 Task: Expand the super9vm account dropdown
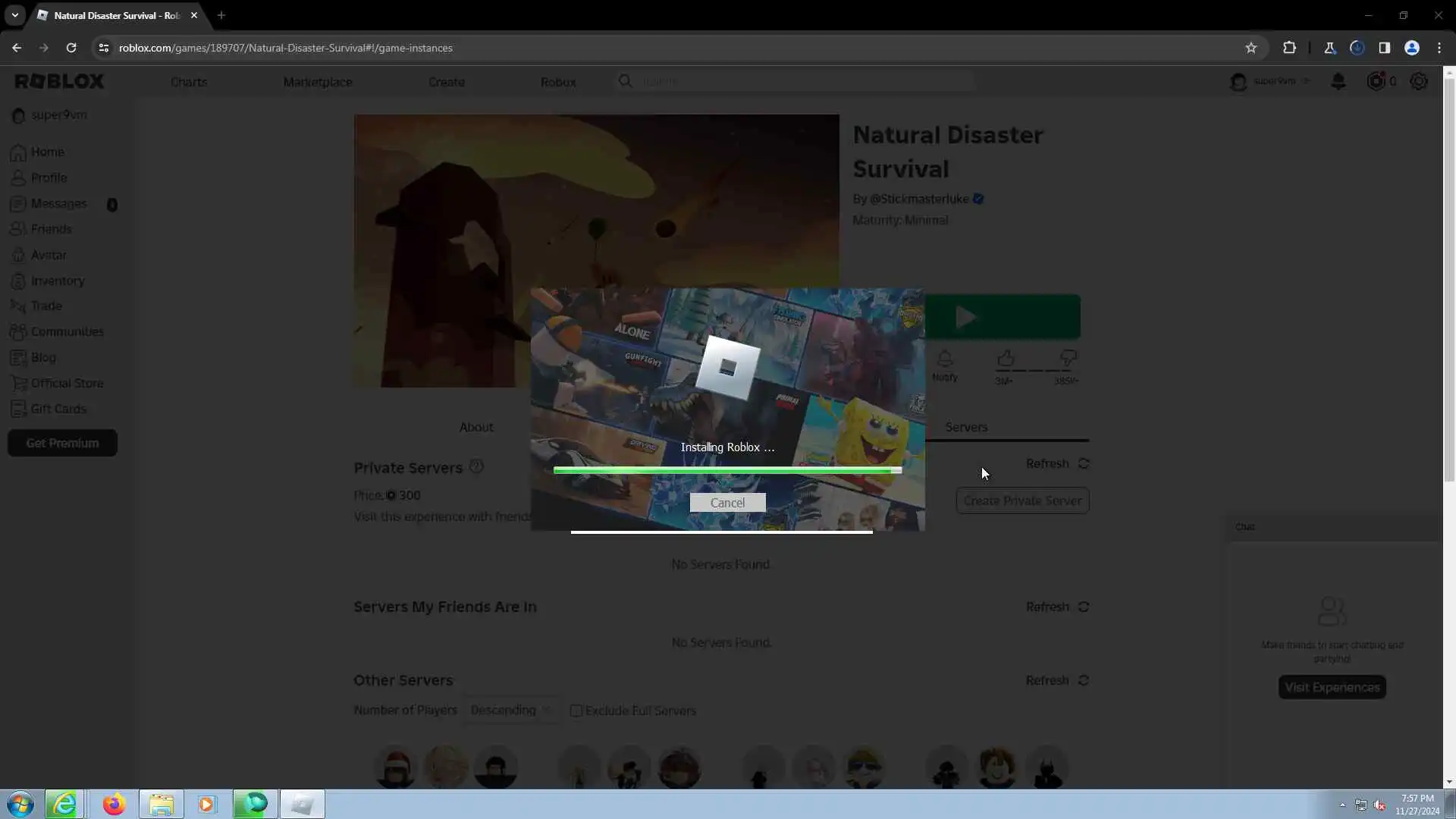(1306, 81)
